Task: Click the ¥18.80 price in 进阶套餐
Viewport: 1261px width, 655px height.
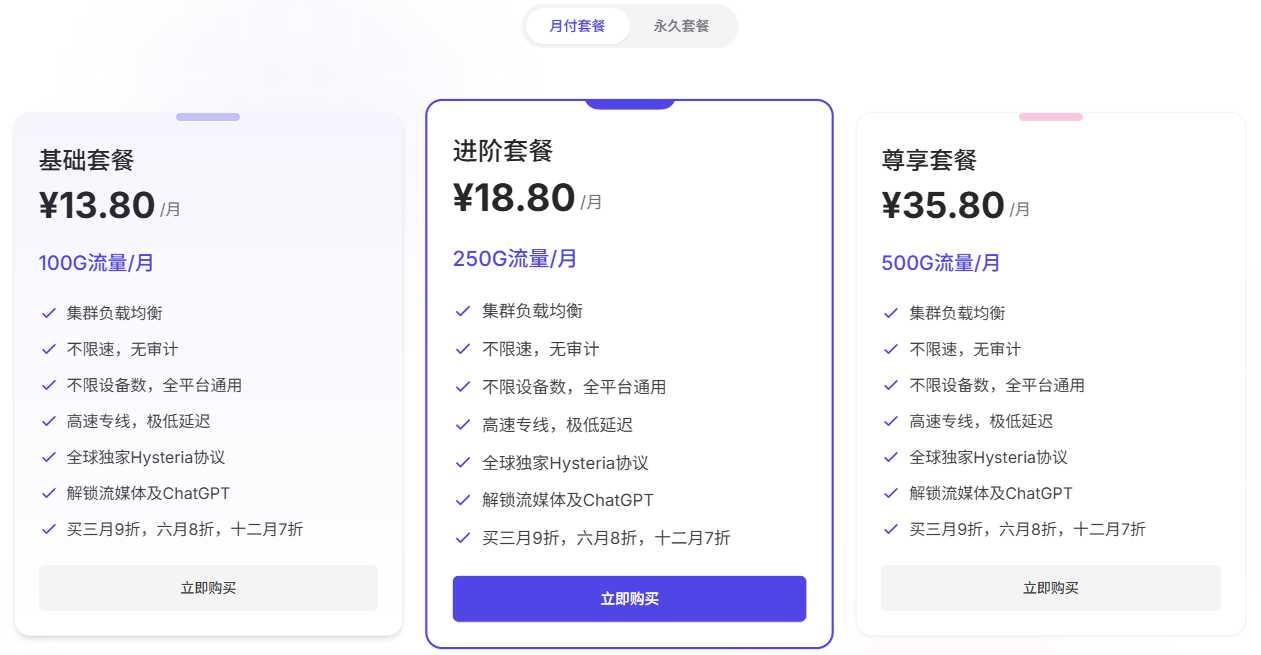Action: click(x=514, y=197)
